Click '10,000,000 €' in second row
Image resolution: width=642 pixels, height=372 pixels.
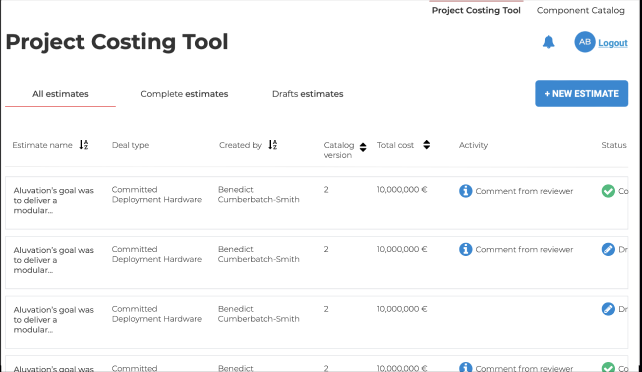click(x=402, y=249)
